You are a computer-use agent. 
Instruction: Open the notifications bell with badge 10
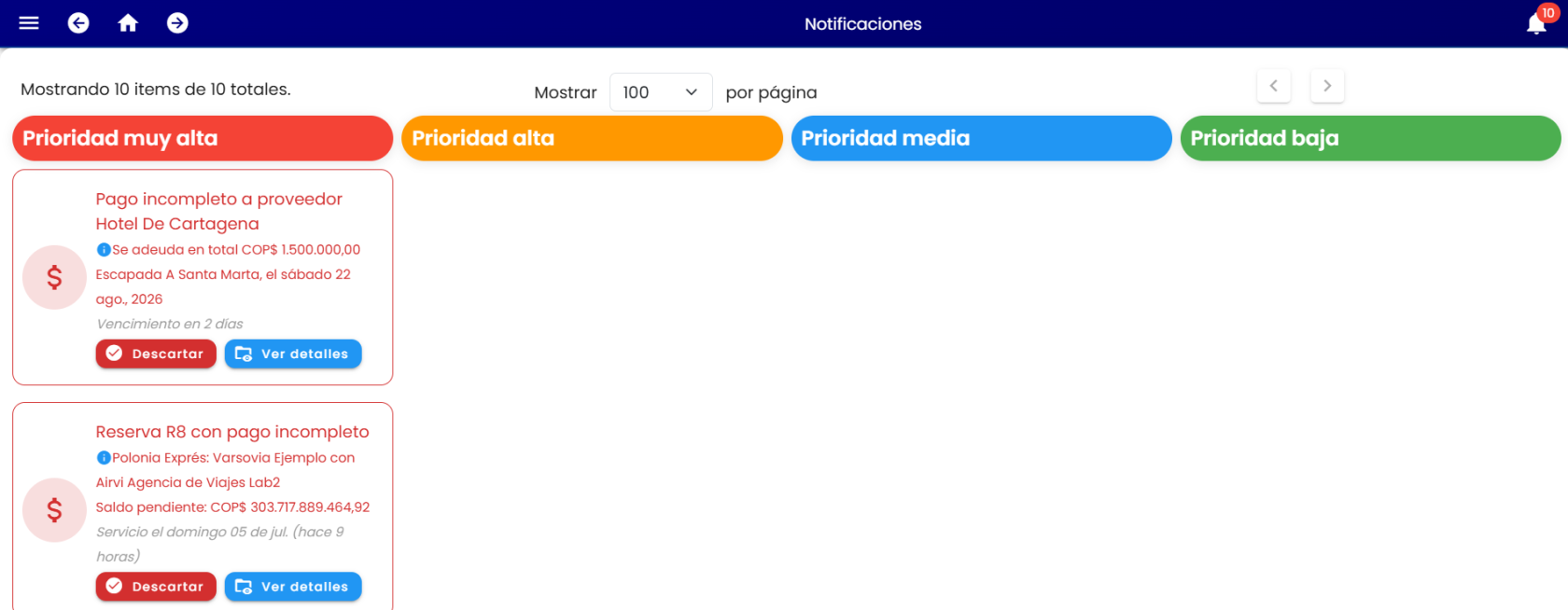point(1536,23)
